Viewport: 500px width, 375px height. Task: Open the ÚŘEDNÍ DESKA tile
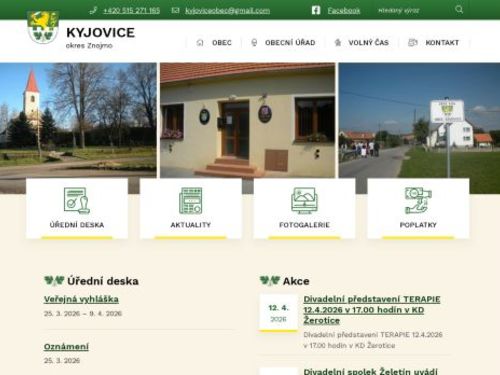(x=77, y=208)
